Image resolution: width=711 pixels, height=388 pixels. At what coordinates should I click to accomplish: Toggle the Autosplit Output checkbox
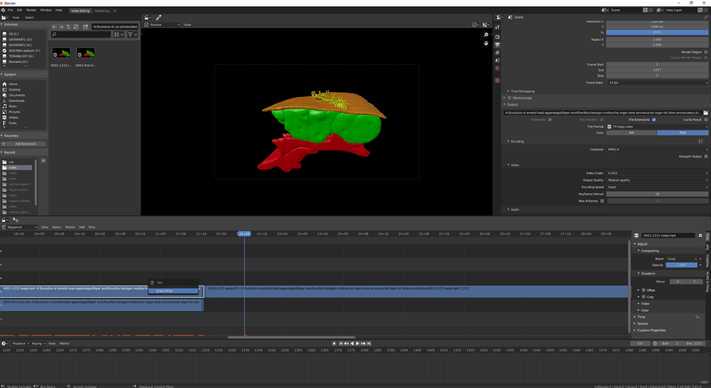[x=706, y=156]
